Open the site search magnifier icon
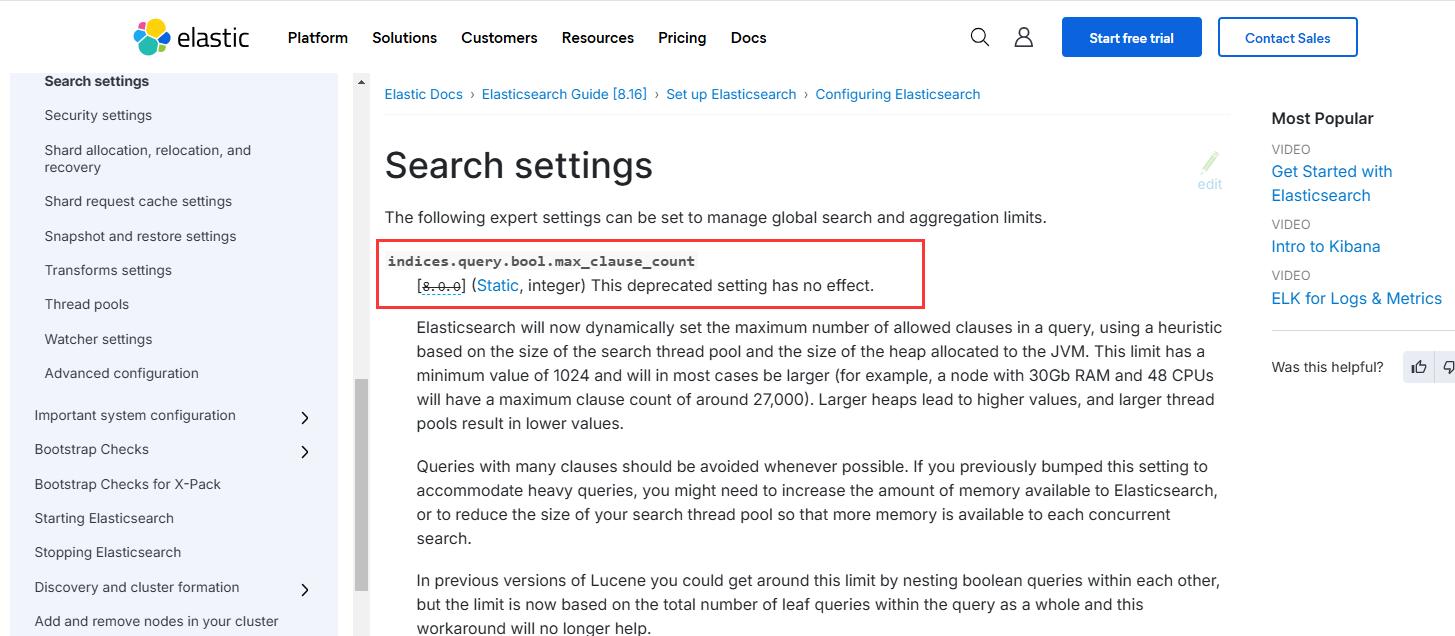 point(980,37)
